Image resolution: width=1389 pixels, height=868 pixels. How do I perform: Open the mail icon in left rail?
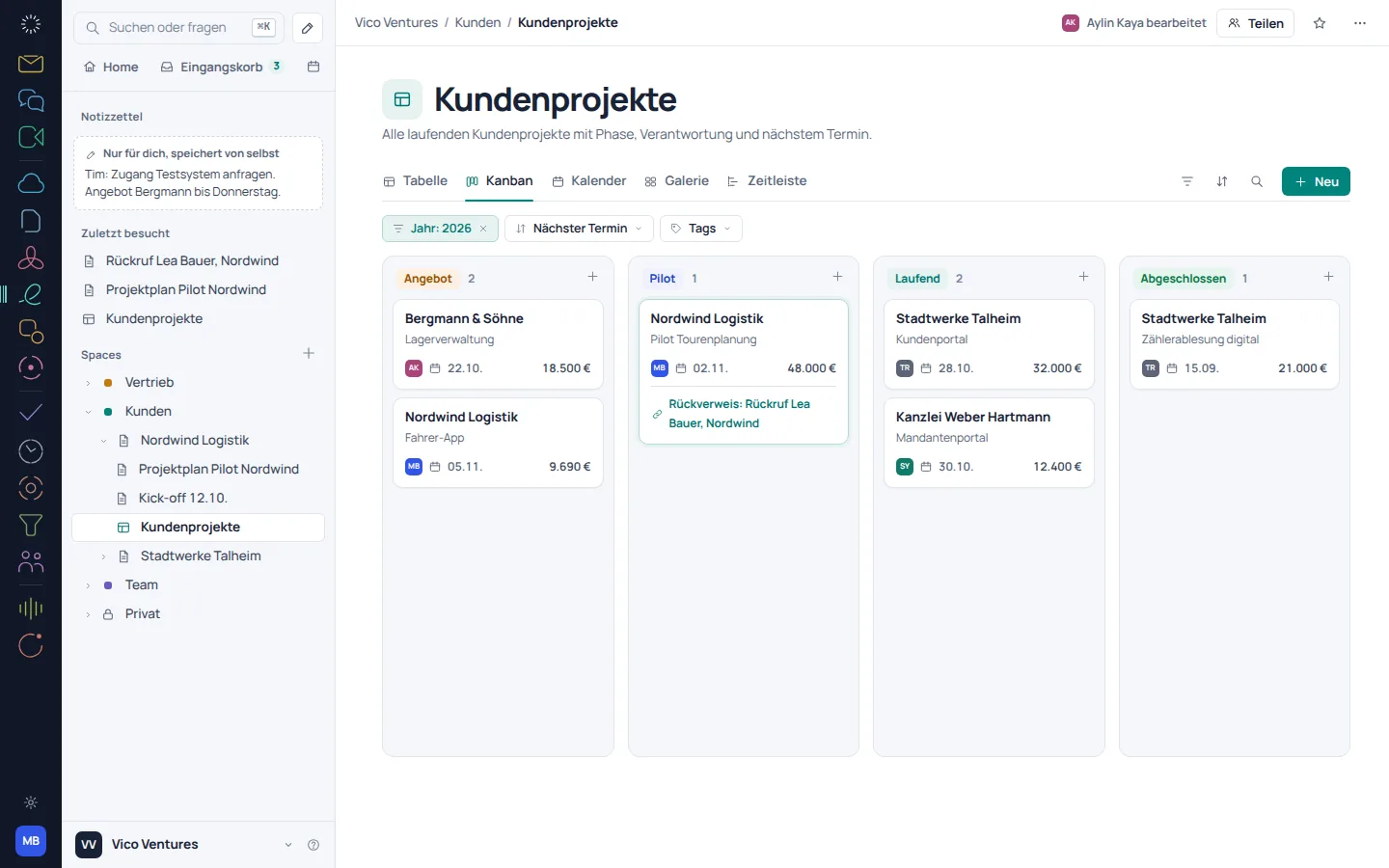[31, 64]
